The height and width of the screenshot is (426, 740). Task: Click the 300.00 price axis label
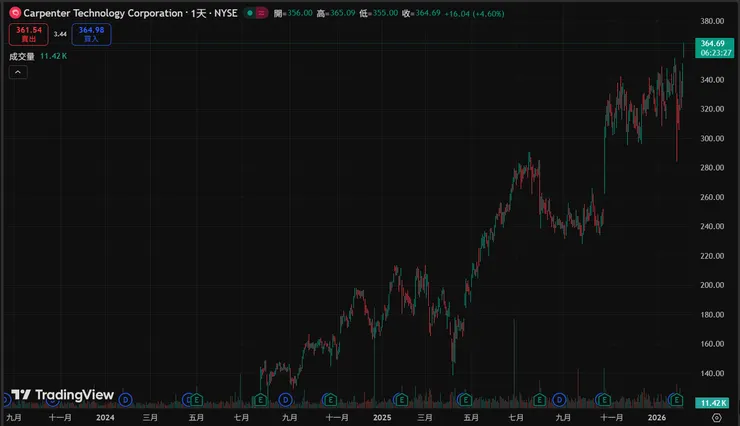[x=712, y=139]
